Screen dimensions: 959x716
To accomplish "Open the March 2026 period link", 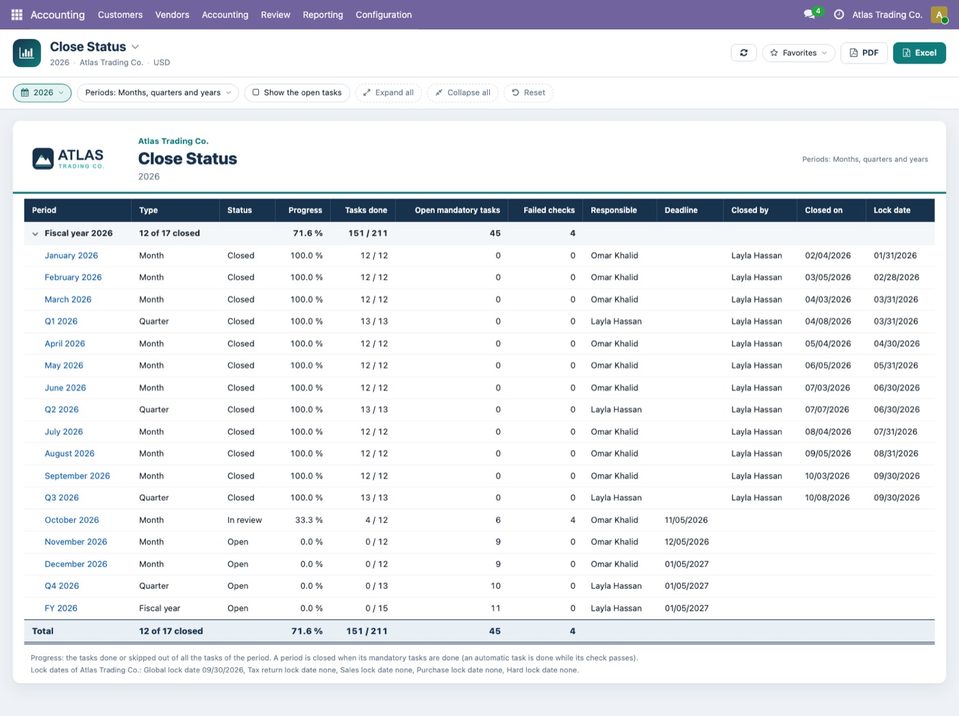I will pyautogui.click(x=67, y=300).
